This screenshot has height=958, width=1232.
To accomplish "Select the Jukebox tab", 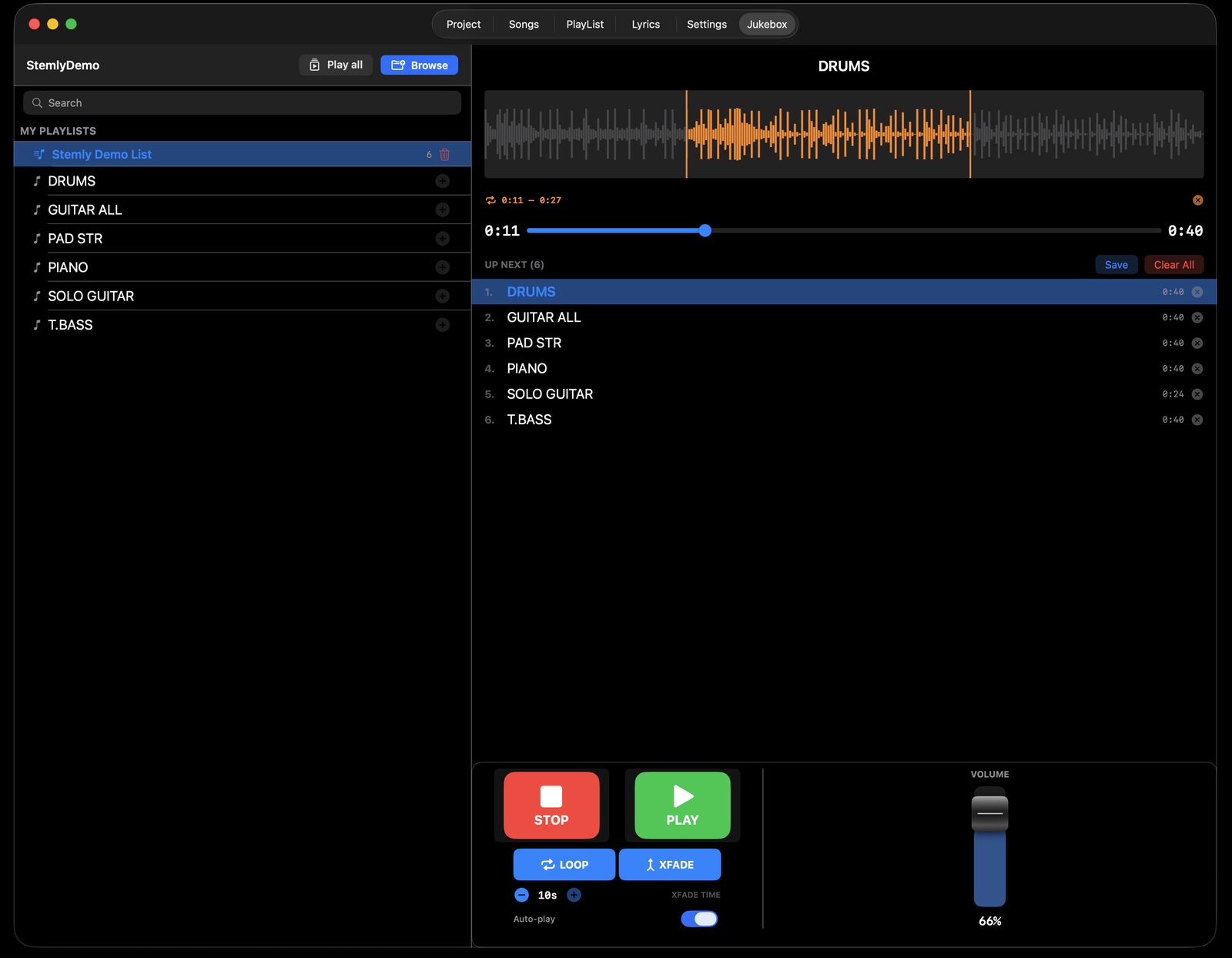I will point(767,25).
